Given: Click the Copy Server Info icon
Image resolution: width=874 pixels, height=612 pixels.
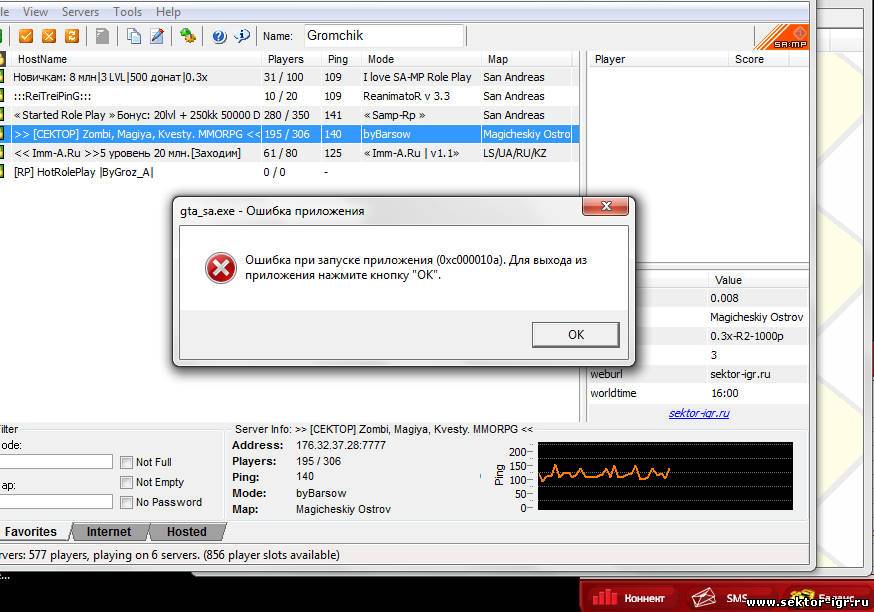Looking at the screenshot, I should (x=134, y=36).
